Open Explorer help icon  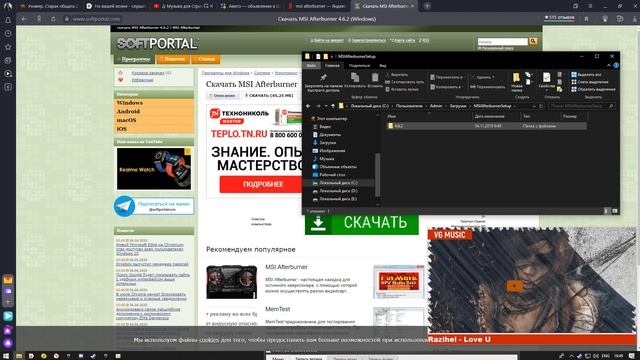[x=616, y=65]
